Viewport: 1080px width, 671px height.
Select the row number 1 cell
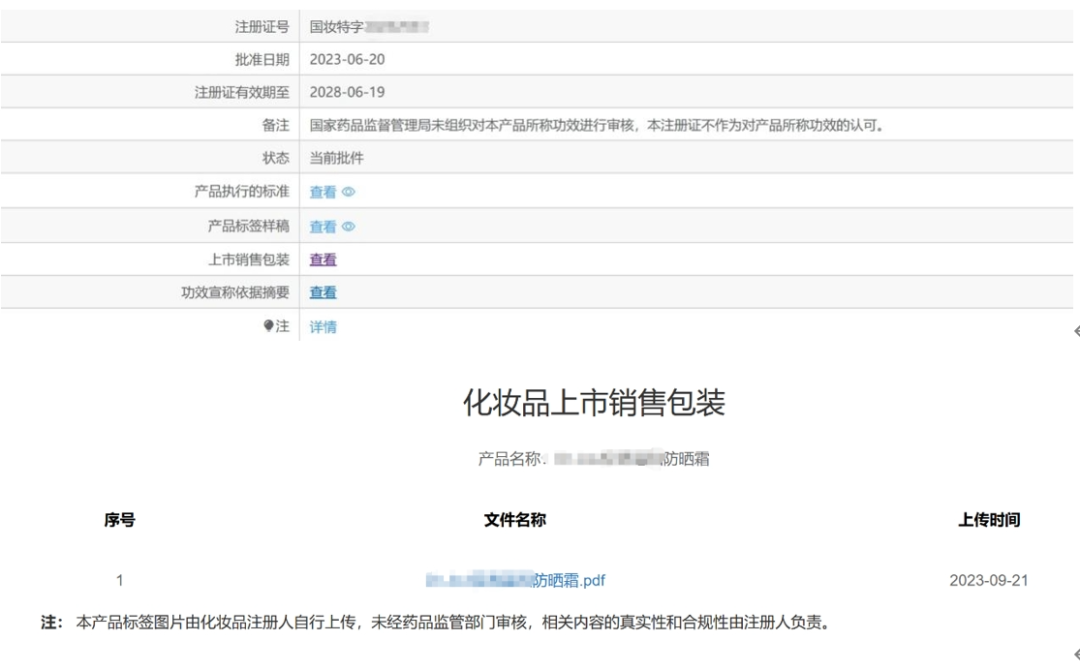[x=120, y=580]
